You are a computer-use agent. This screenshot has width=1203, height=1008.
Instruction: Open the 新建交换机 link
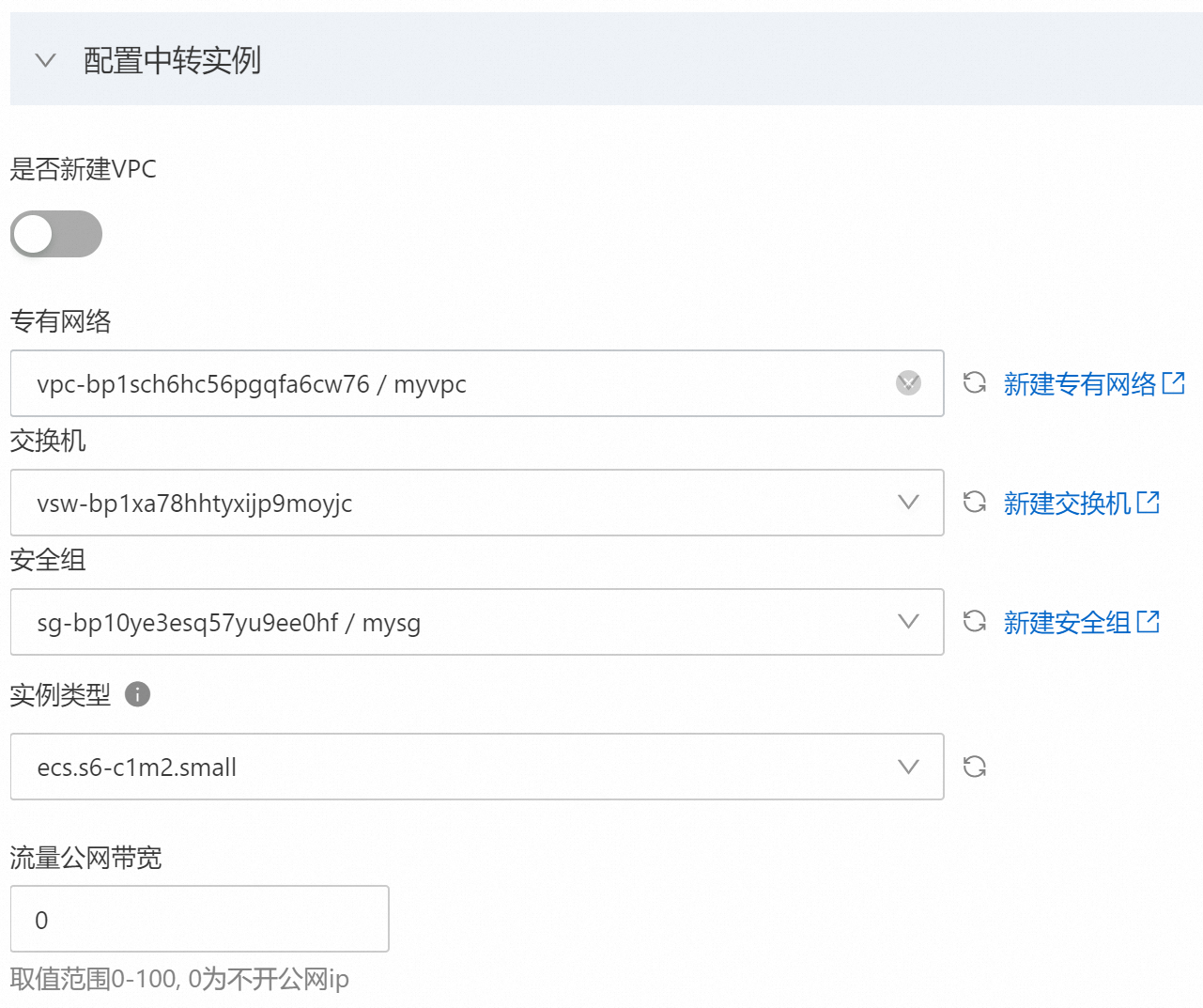(x=1067, y=503)
